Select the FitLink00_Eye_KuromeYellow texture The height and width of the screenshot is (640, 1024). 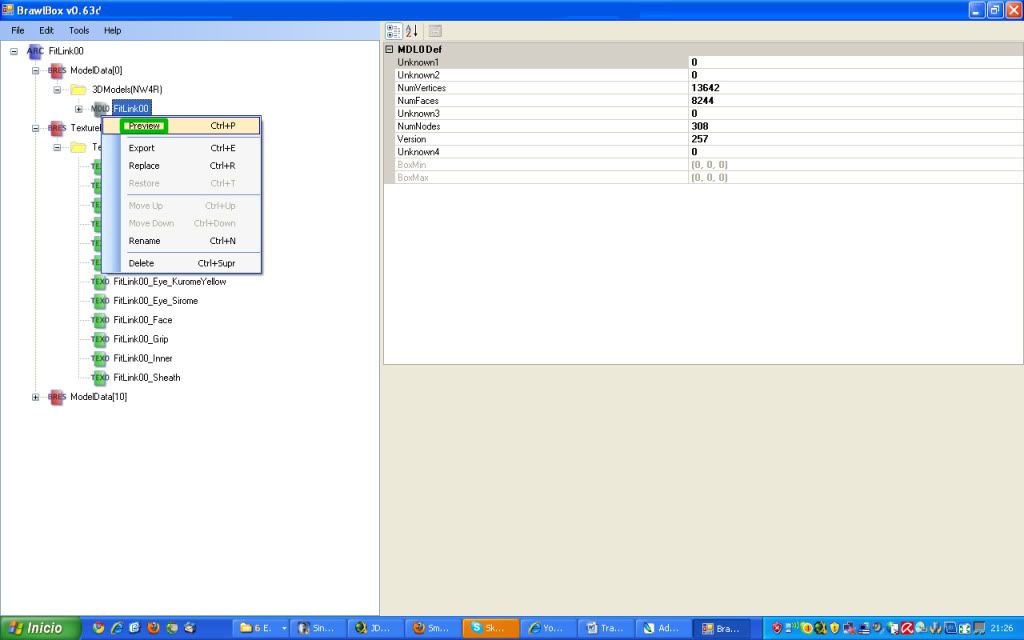[x=170, y=282]
